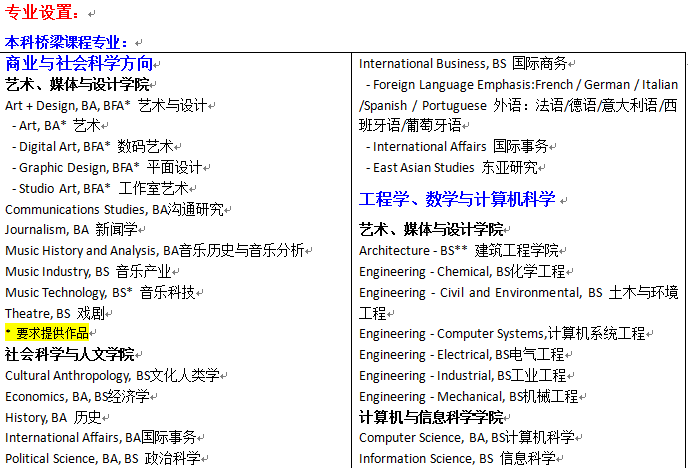This screenshot has width=688, height=468.
Task: Click the 本科桥梁课程专业 underlined heading
Action: [66, 42]
